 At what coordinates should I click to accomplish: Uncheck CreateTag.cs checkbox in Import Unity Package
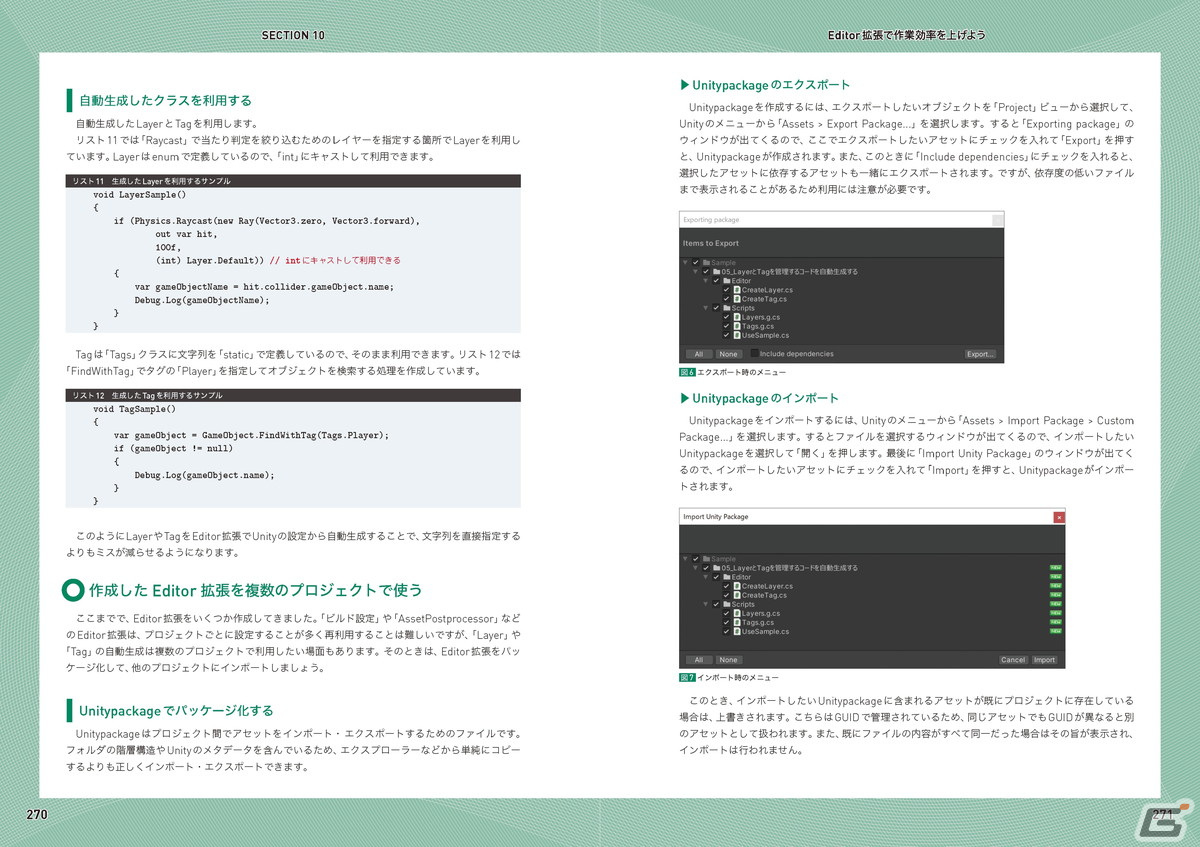coord(726,595)
